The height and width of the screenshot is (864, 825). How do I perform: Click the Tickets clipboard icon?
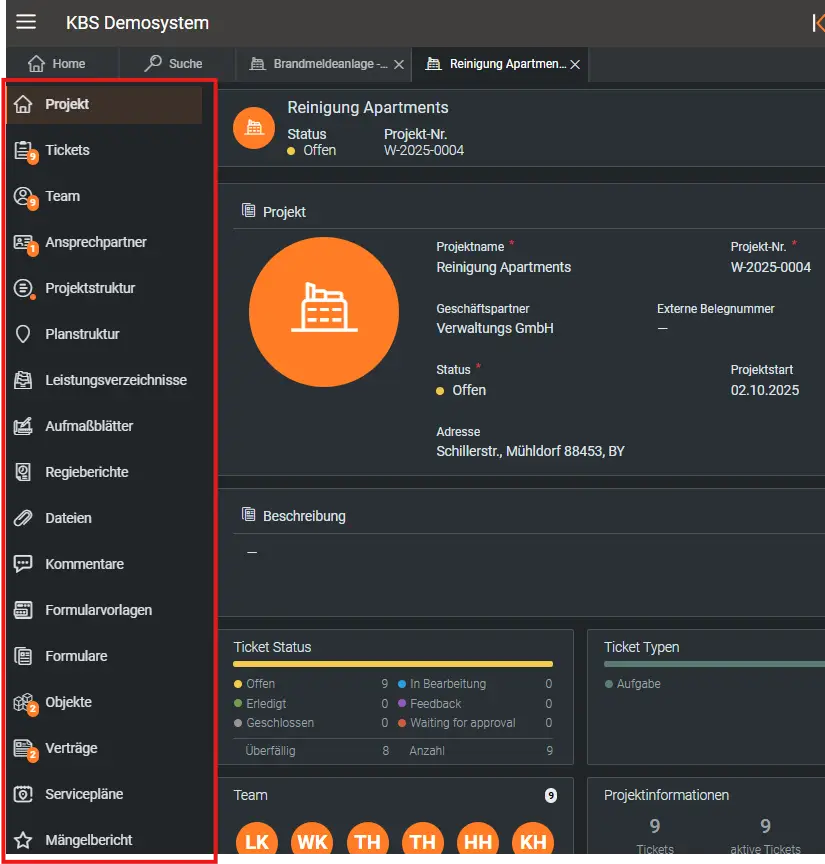[x=23, y=150]
